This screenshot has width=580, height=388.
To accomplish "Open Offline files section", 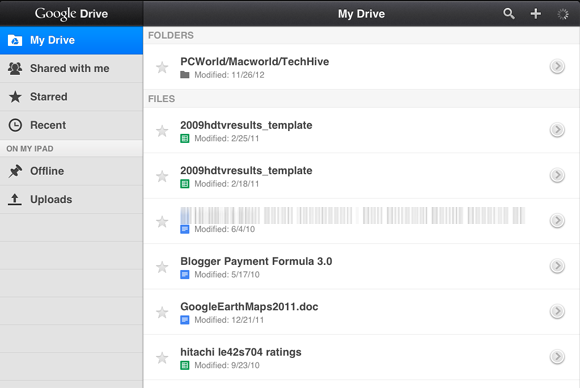I will [x=71, y=171].
